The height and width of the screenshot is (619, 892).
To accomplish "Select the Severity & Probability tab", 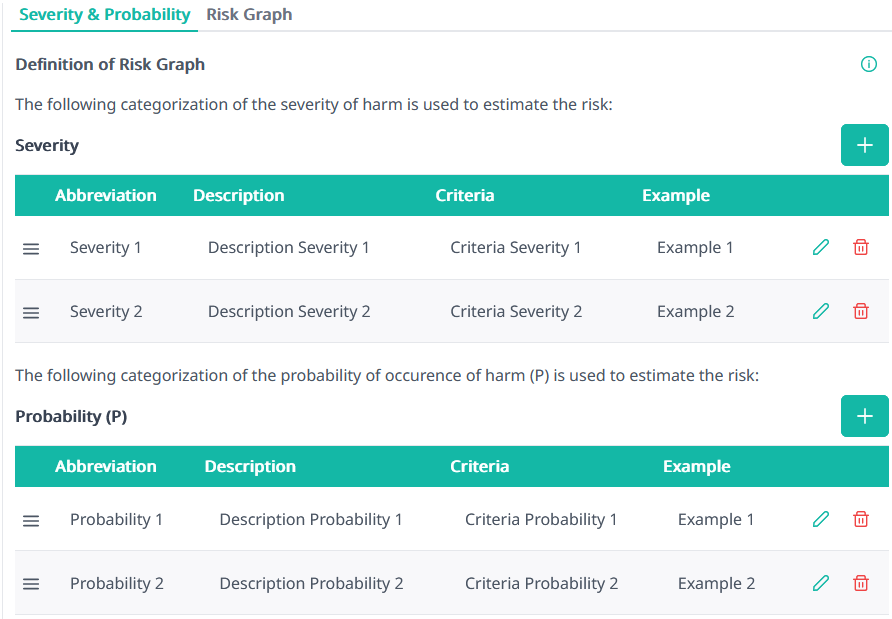I will click(104, 14).
